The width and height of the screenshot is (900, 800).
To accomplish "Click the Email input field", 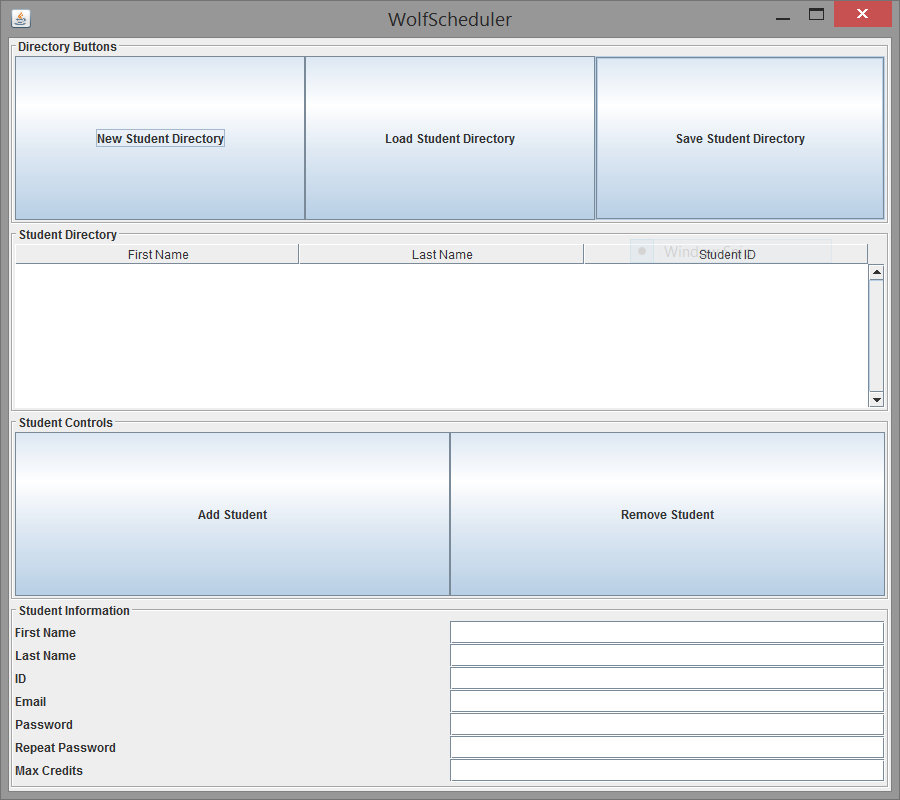I will click(x=666, y=700).
